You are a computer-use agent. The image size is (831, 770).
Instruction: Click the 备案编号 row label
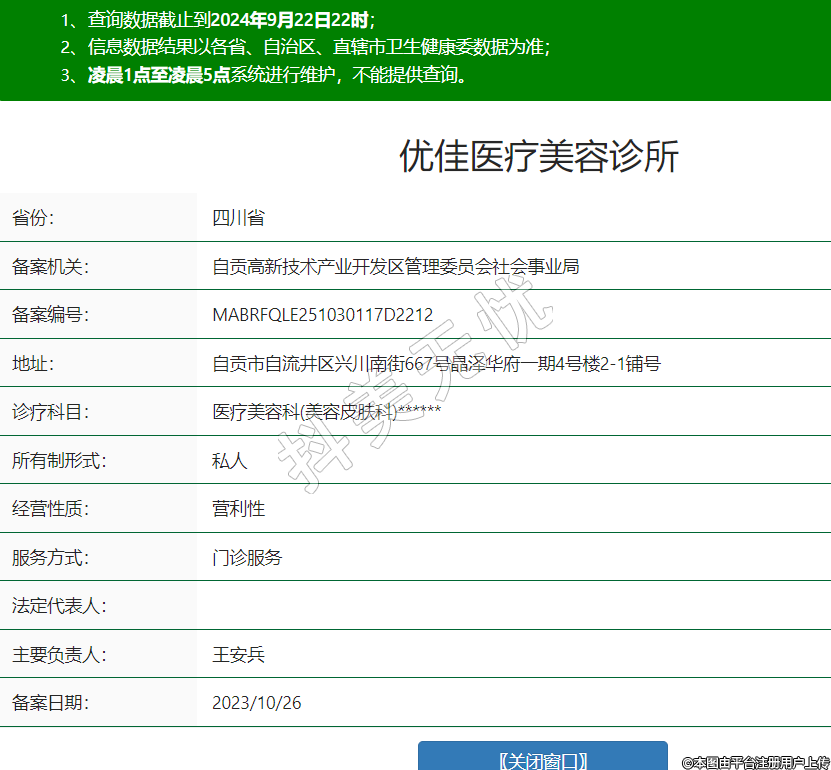[x=50, y=315]
